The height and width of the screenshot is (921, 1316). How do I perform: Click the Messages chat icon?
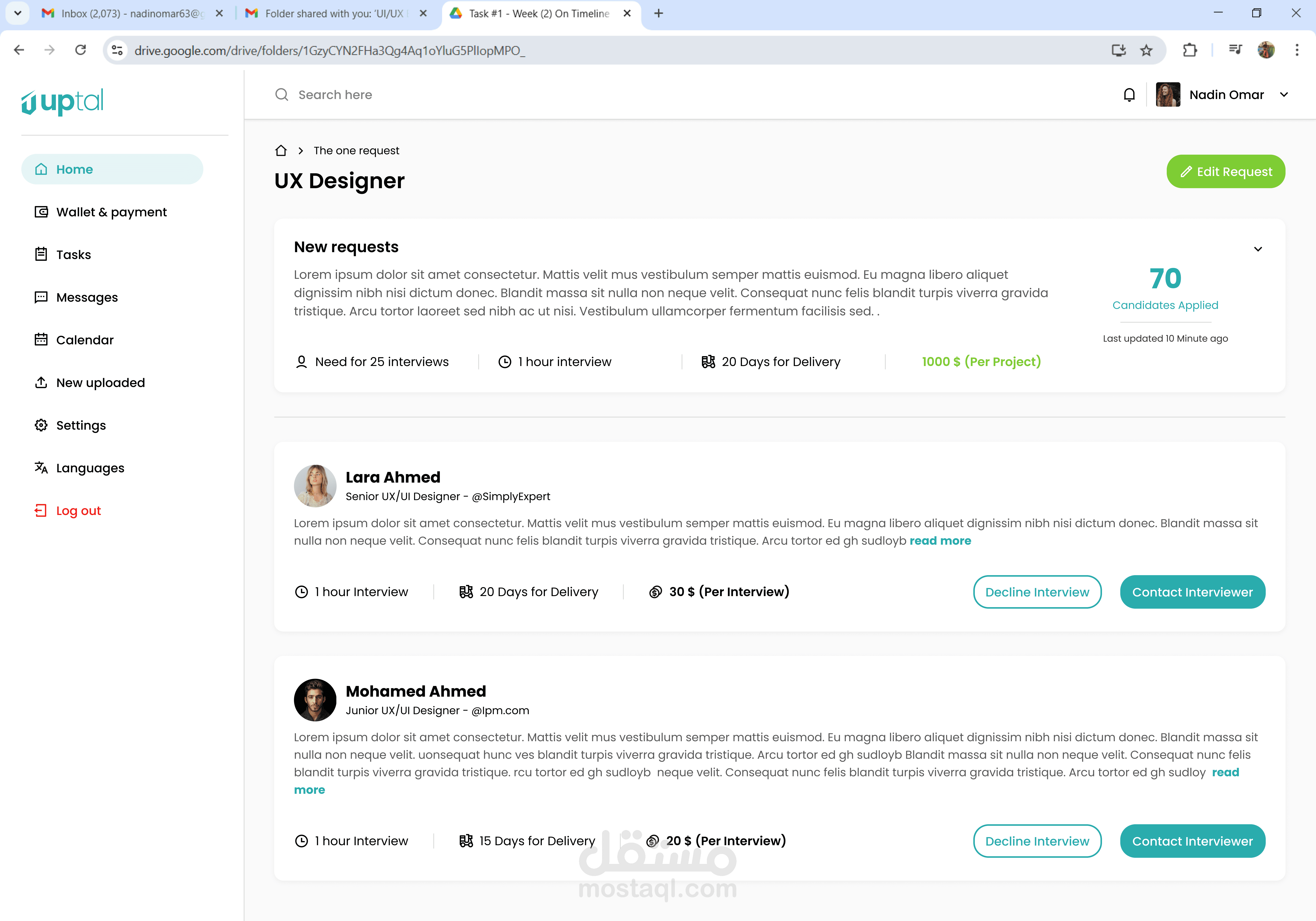coord(41,297)
